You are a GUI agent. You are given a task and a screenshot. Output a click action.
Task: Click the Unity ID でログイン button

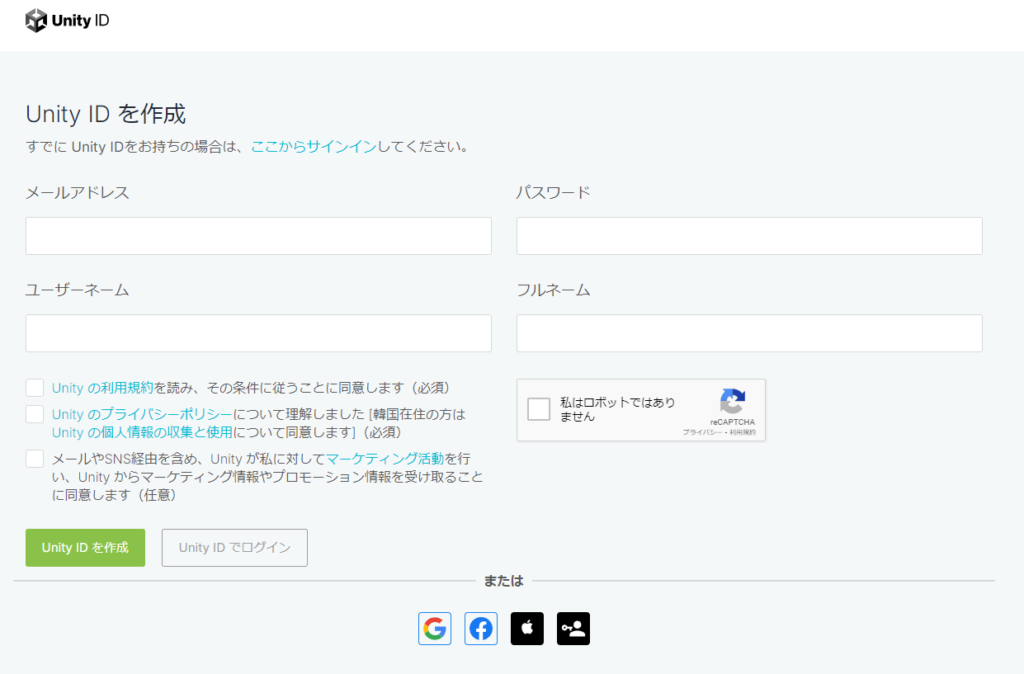(x=234, y=547)
